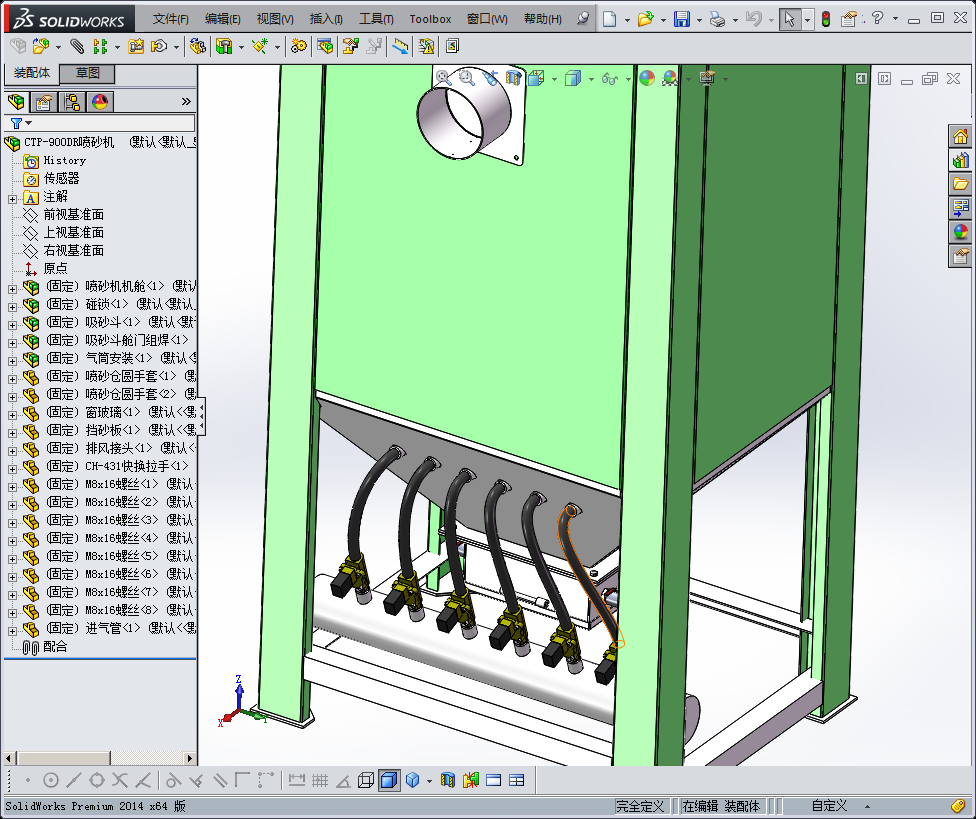The width and height of the screenshot is (976, 819).
Task: Switch to the 草图 tab
Action: (x=87, y=73)
